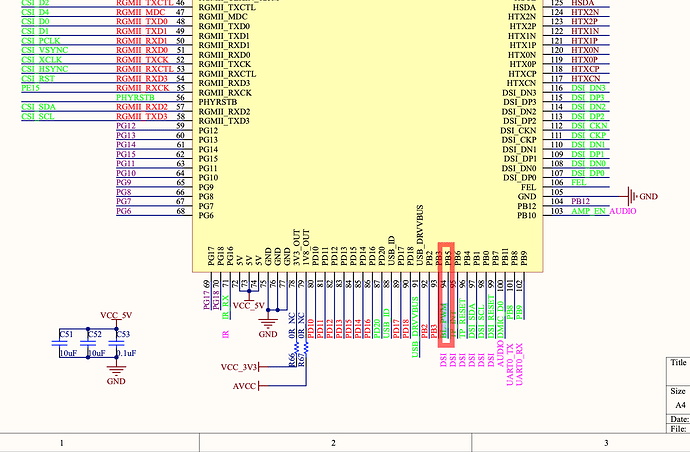Click border zone marker 2
Screen dimensions: 690x452
[334, 443]
